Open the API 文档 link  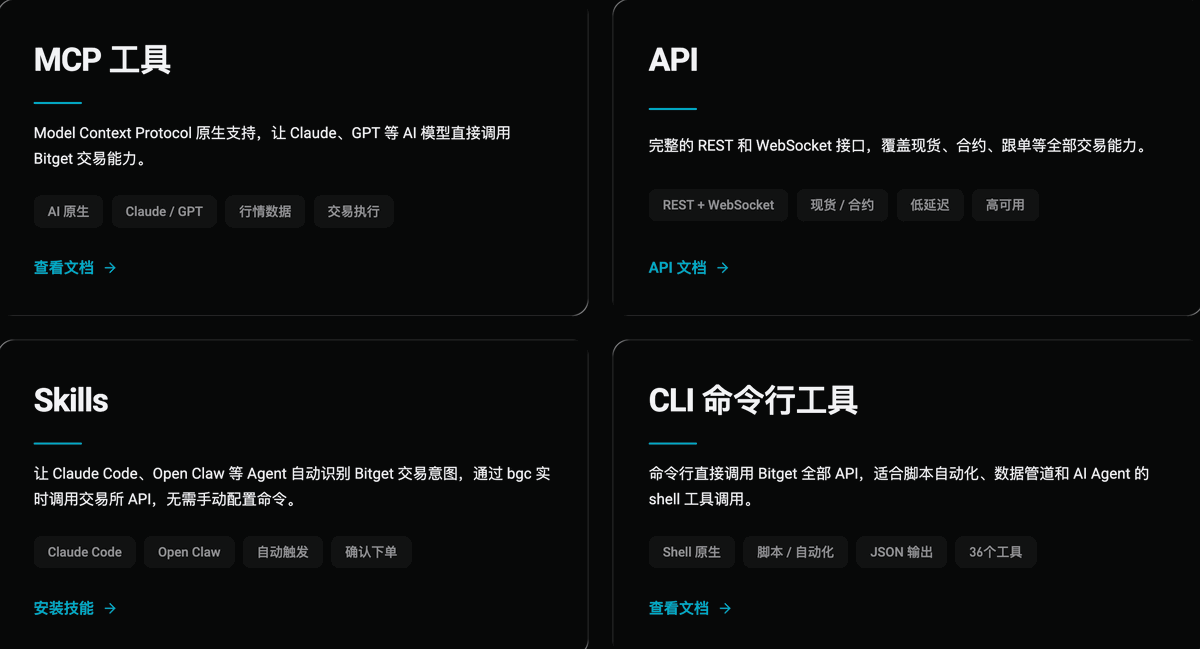point(677,268)
